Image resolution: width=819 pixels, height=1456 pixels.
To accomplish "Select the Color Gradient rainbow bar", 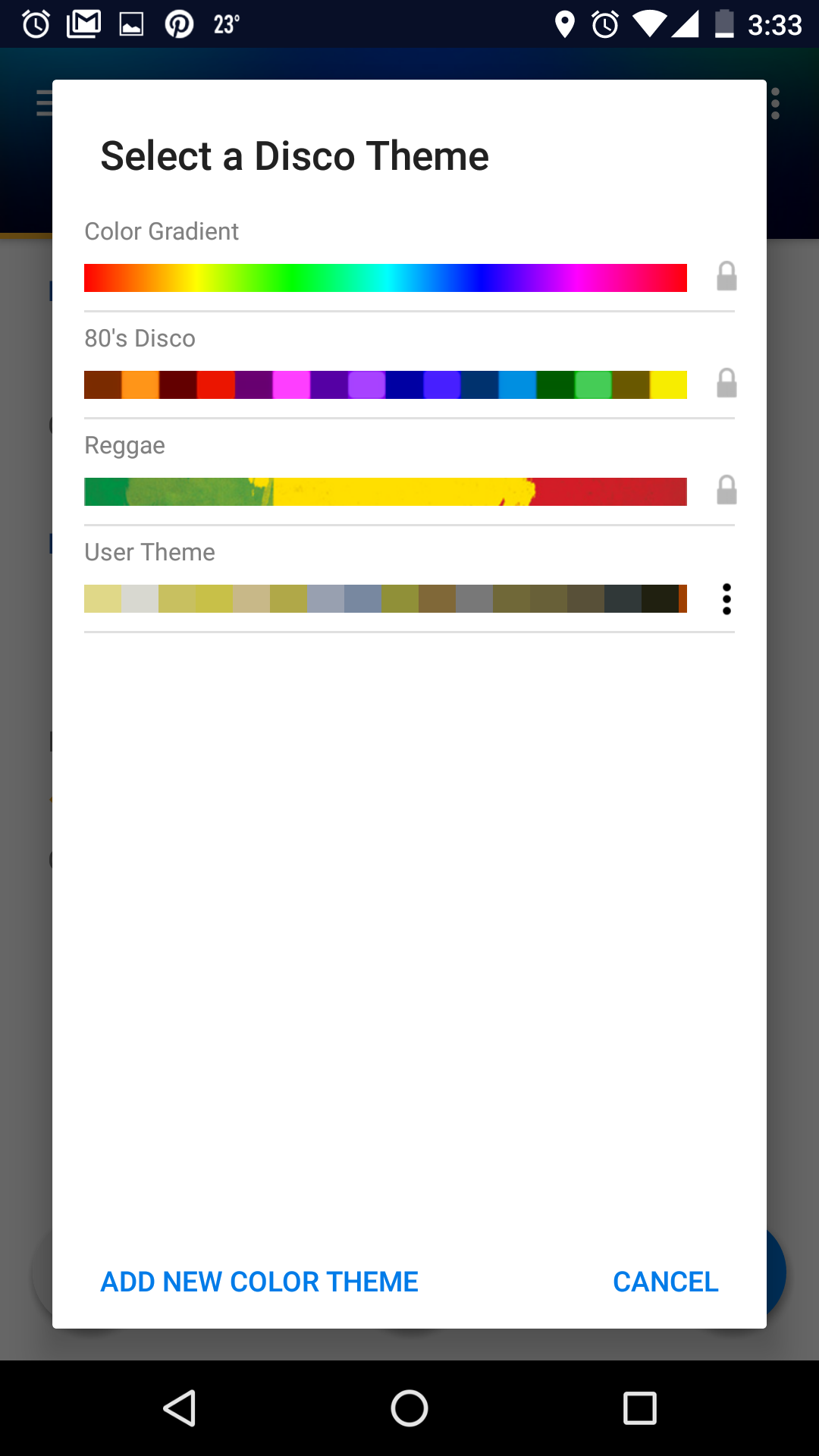I will [x=385, y=278].
